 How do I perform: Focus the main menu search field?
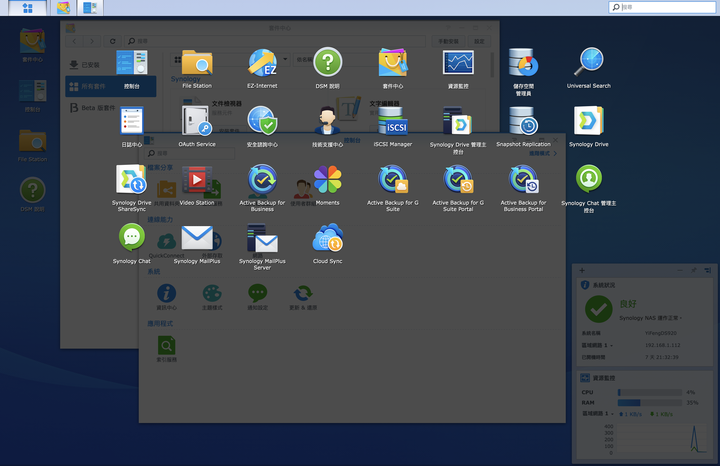(x=662, y=7)
